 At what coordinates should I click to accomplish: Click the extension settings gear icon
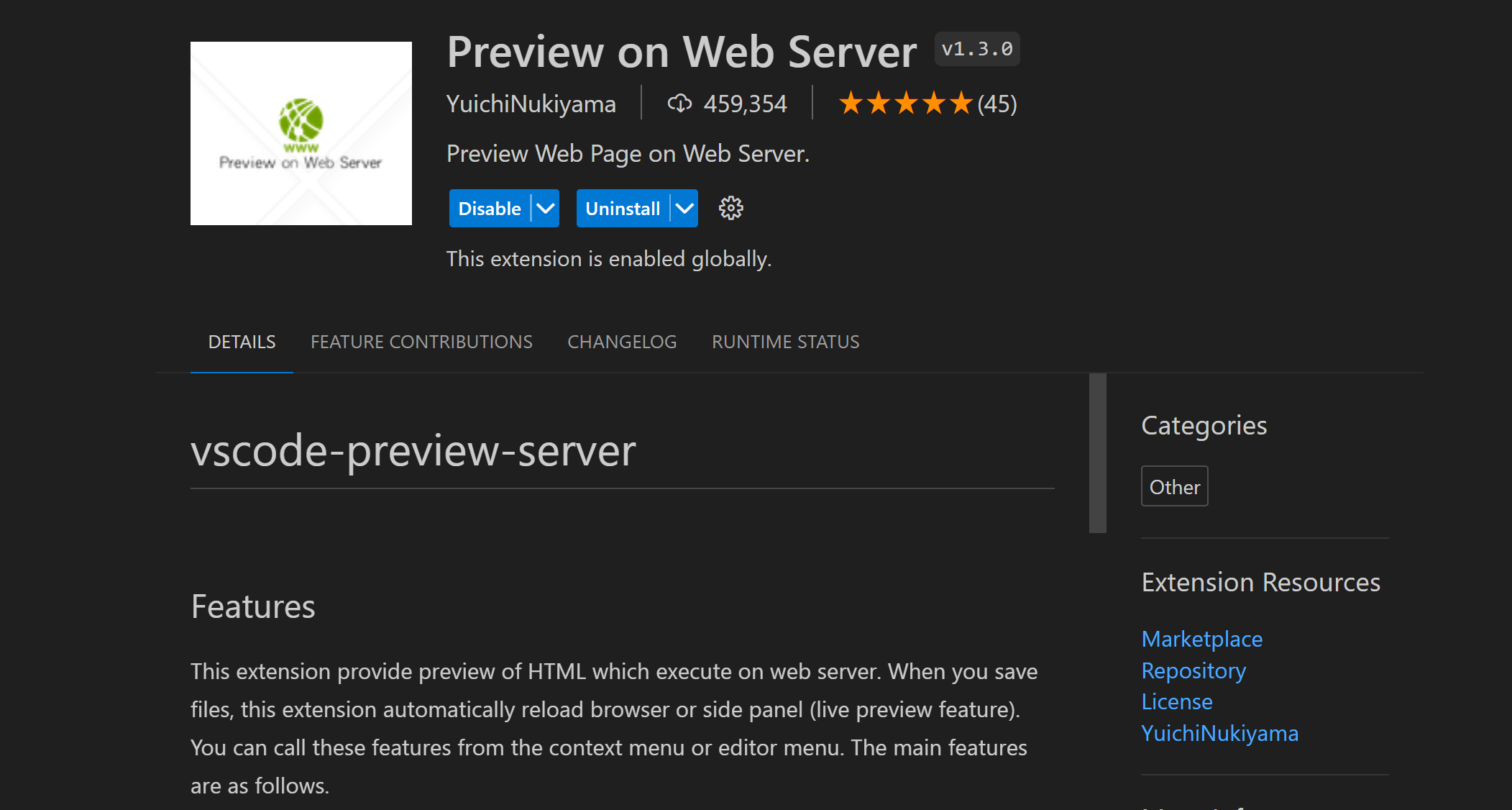point(730,209)
